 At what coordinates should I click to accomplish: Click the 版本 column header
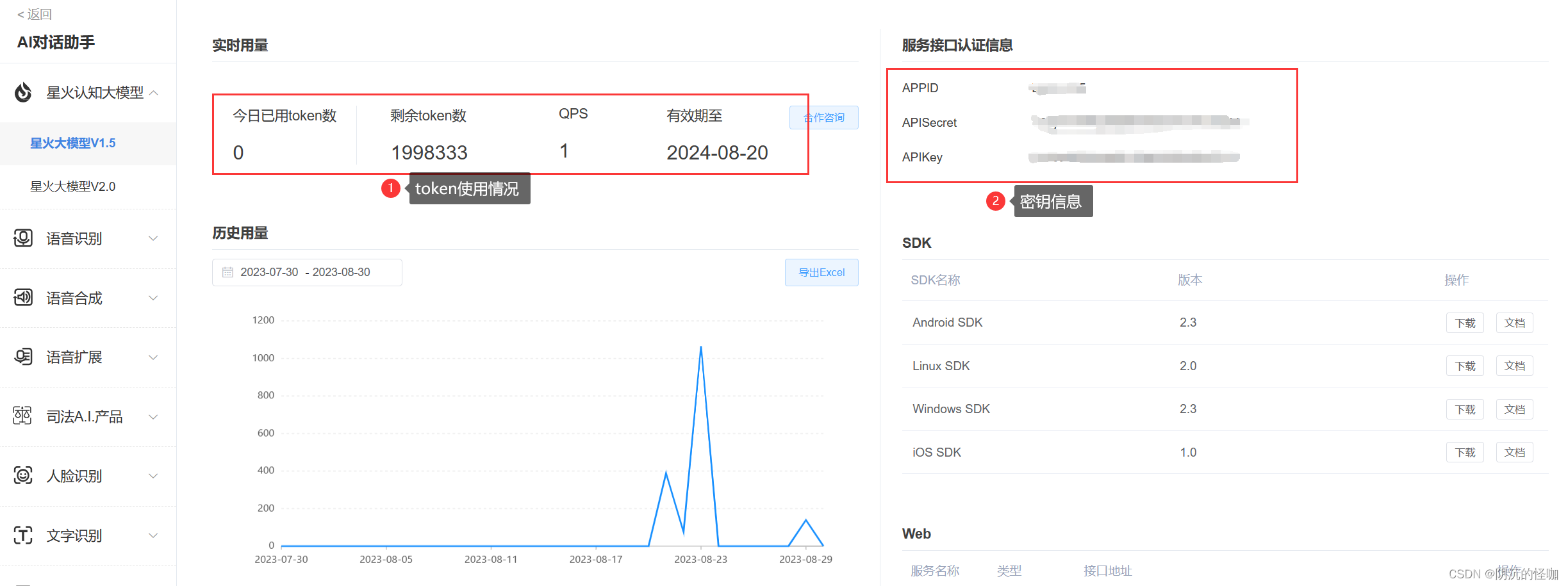coord(1190,280)
